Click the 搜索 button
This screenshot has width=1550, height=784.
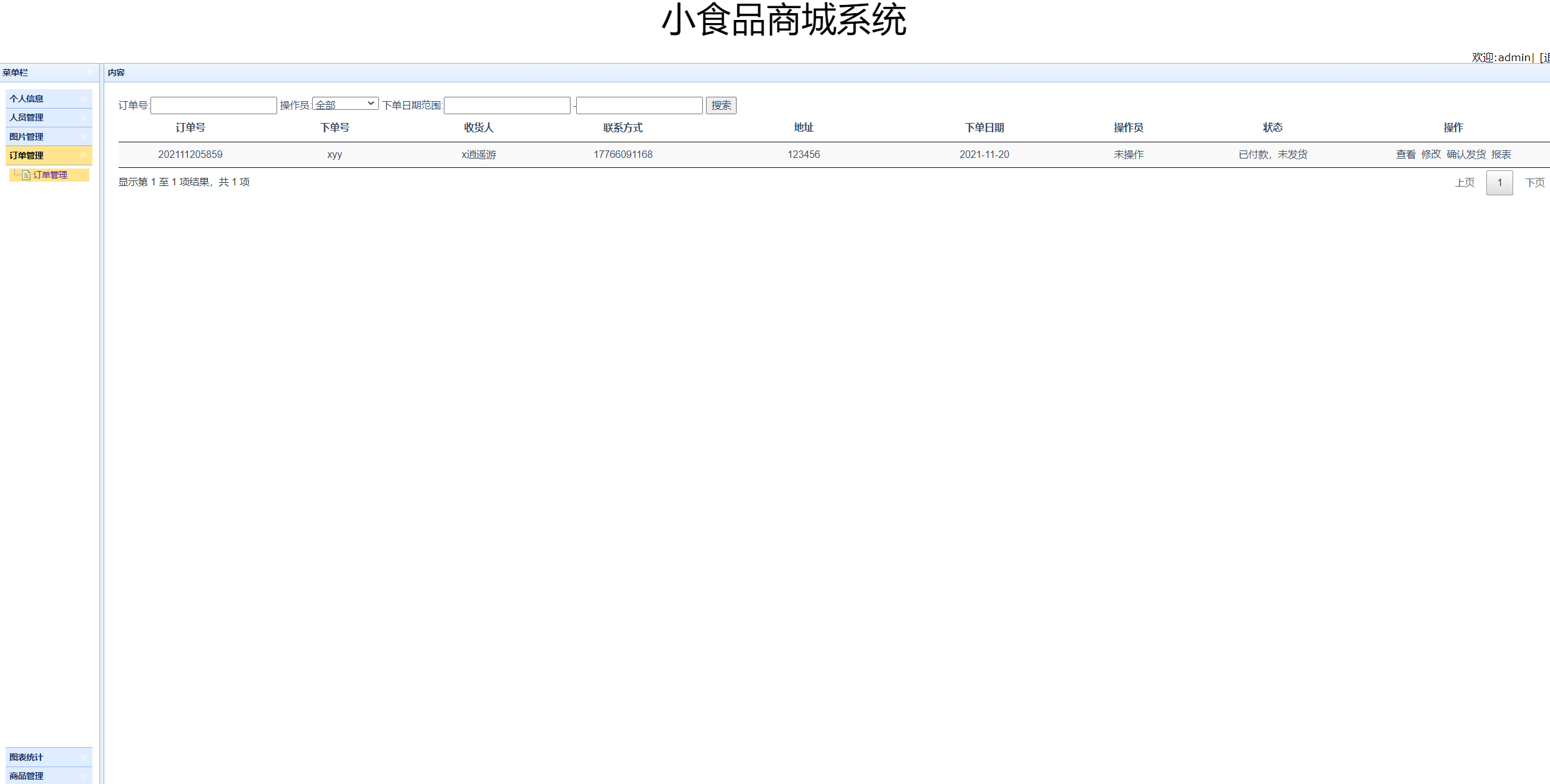click(721, 105)
